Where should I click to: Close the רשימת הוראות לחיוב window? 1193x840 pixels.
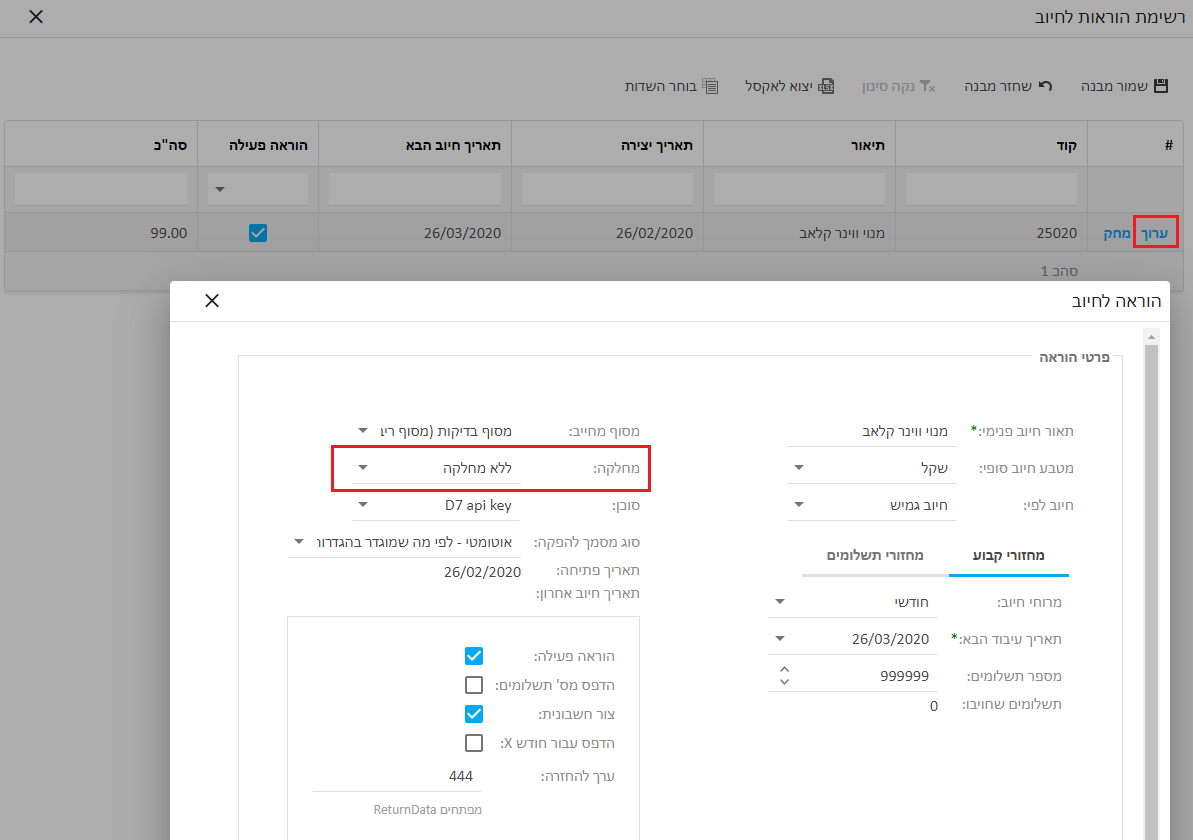click(36, 17)
